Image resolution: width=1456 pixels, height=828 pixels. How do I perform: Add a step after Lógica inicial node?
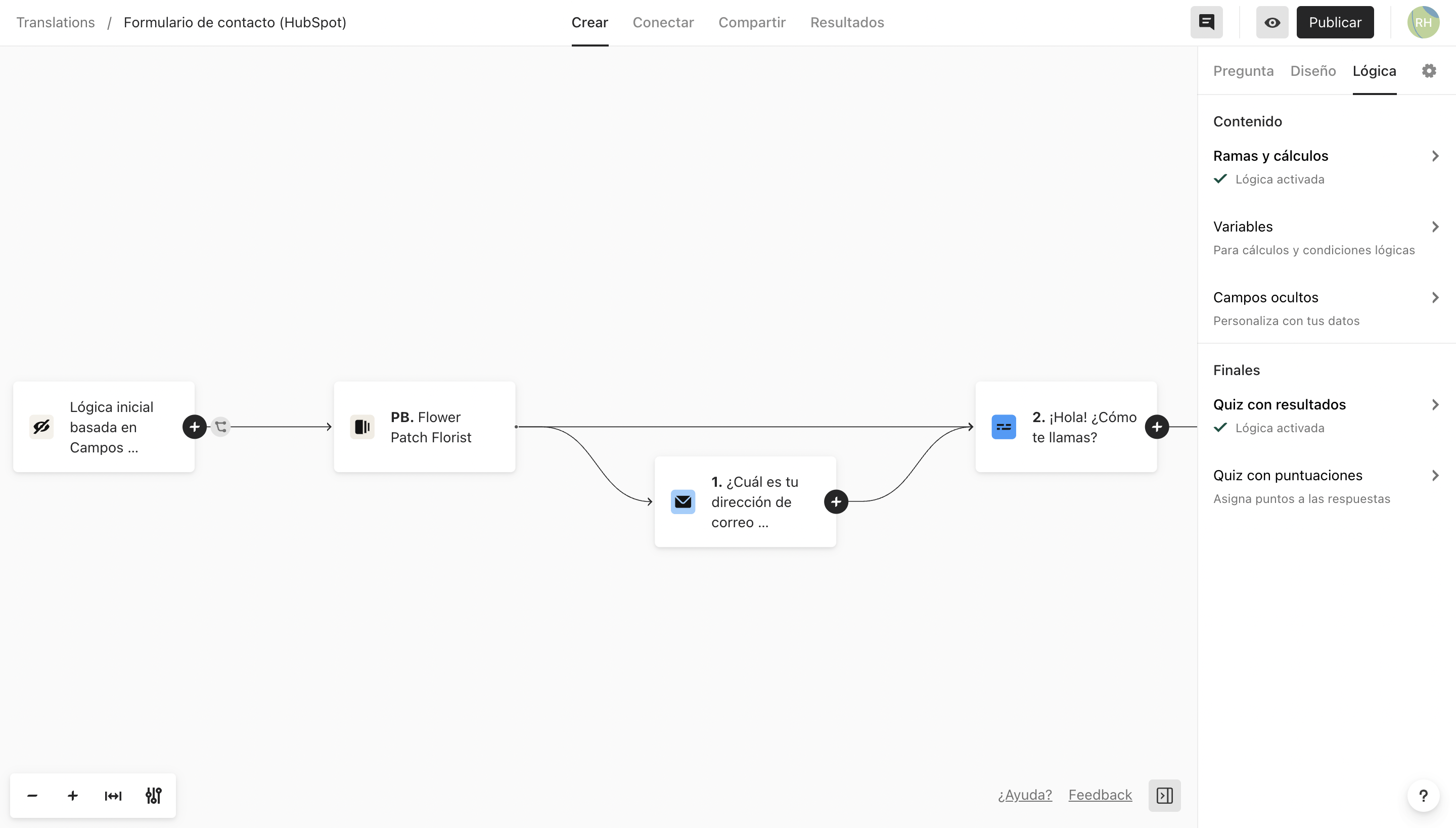click(x=195, y=427)
